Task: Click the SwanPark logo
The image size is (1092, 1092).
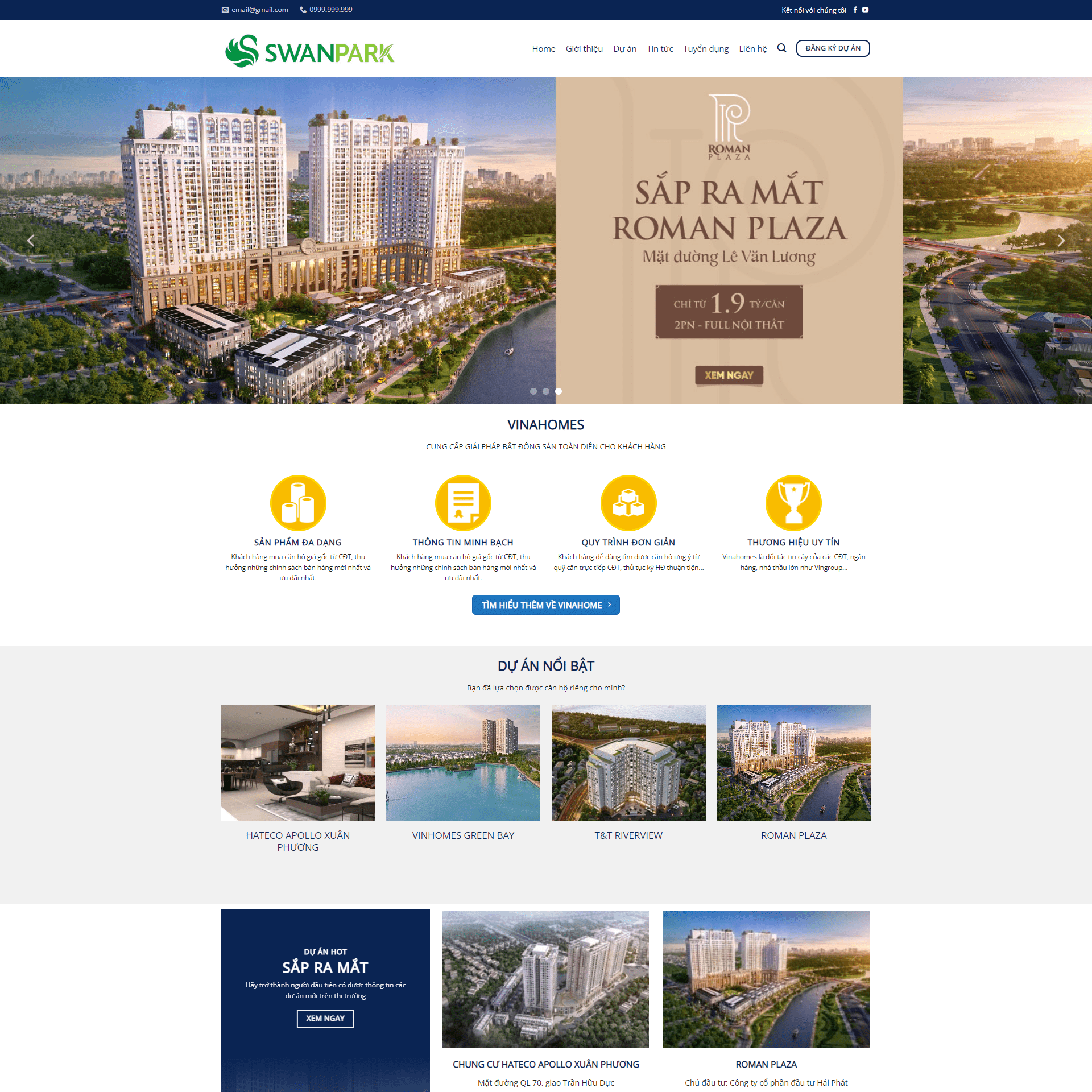Action: coord(309,51)
